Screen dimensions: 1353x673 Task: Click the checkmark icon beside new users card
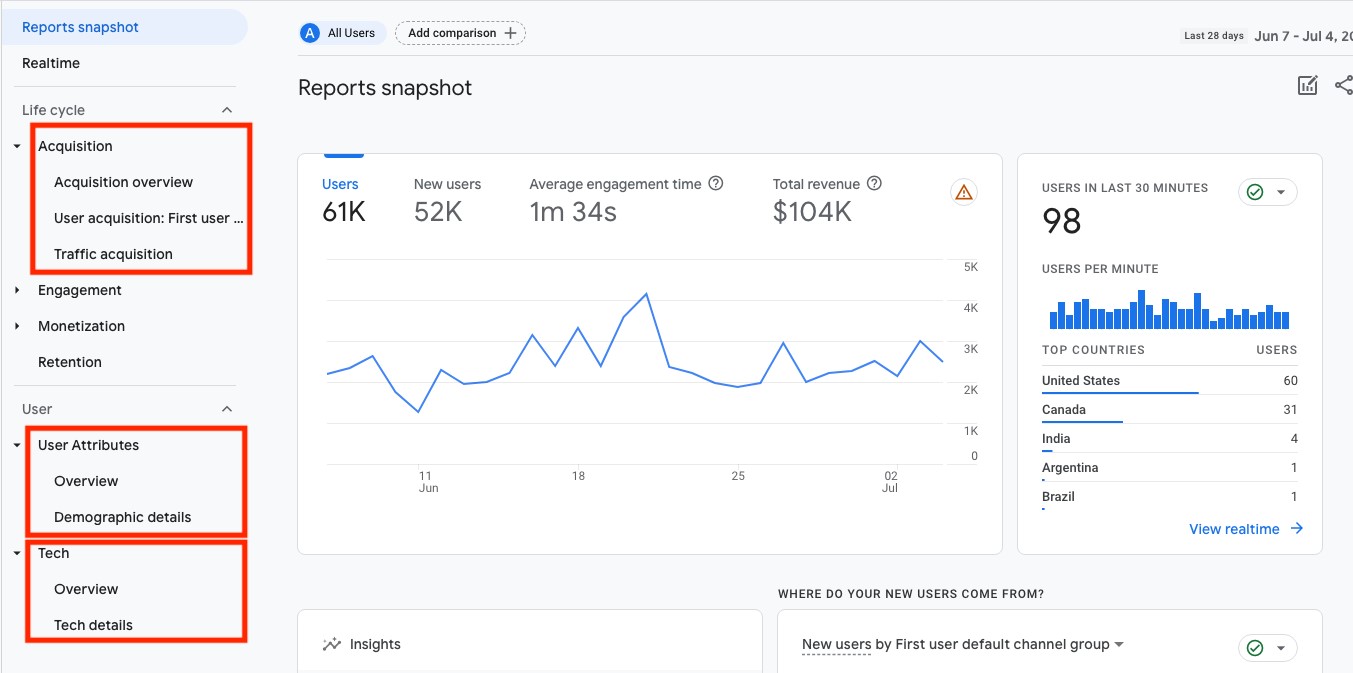point(1256,647)
